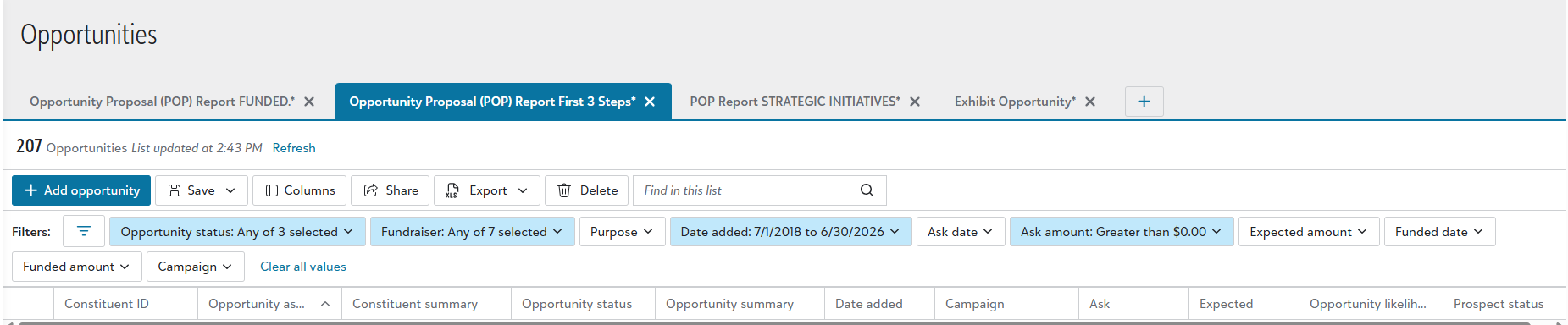This screenshot has width=1568, height=325.
Task: Open the filter settings icon
Action: click(84, 231)
